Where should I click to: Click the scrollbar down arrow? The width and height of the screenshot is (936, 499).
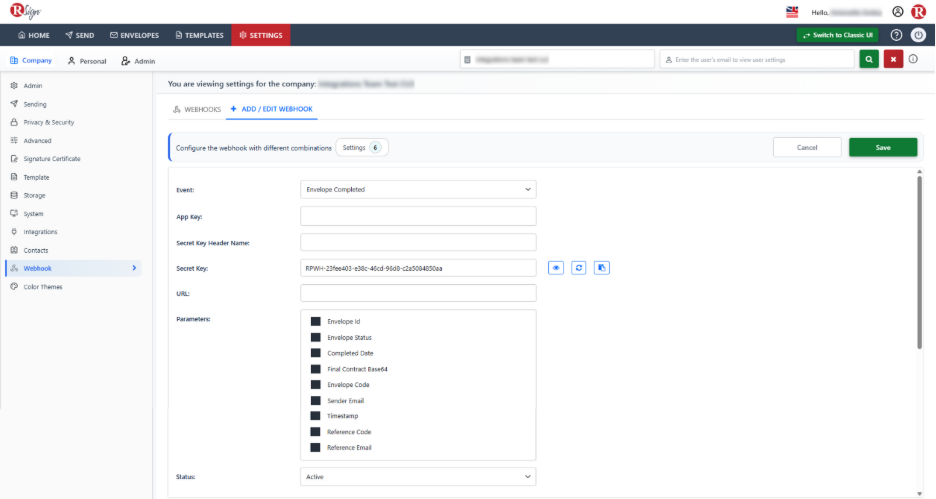point(919,494)
